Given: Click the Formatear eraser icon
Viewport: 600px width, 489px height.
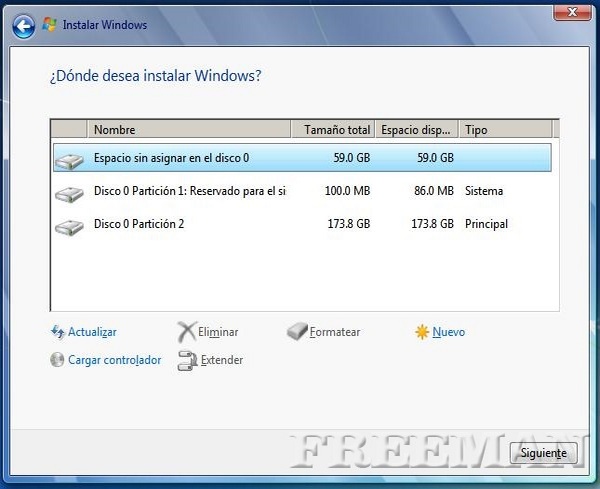Looking at the screenshot, I should 297,331.
